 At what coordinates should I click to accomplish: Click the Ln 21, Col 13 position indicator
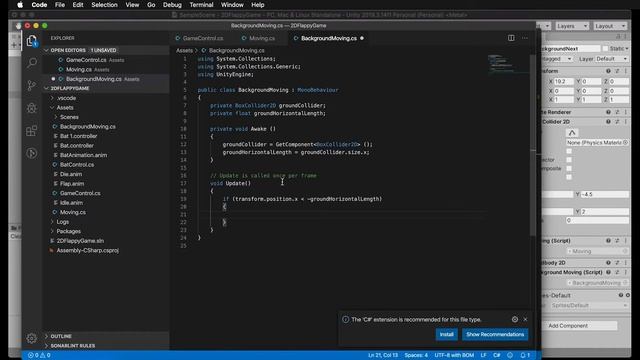pos(383,355)
